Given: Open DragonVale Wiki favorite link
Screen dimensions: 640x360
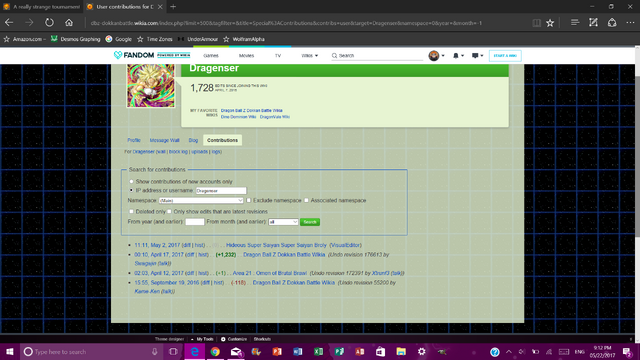Looking at the screenshot, I should point(275,117).
